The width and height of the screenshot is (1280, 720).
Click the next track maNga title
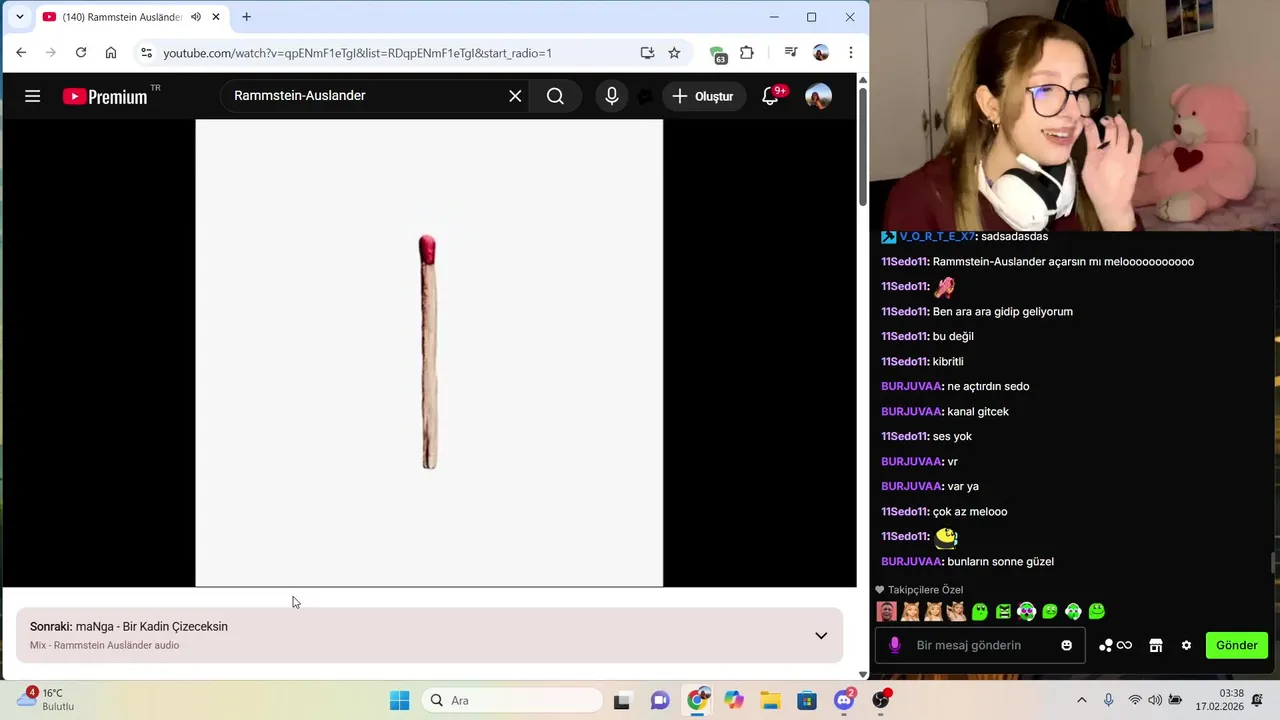coord(152,627)
